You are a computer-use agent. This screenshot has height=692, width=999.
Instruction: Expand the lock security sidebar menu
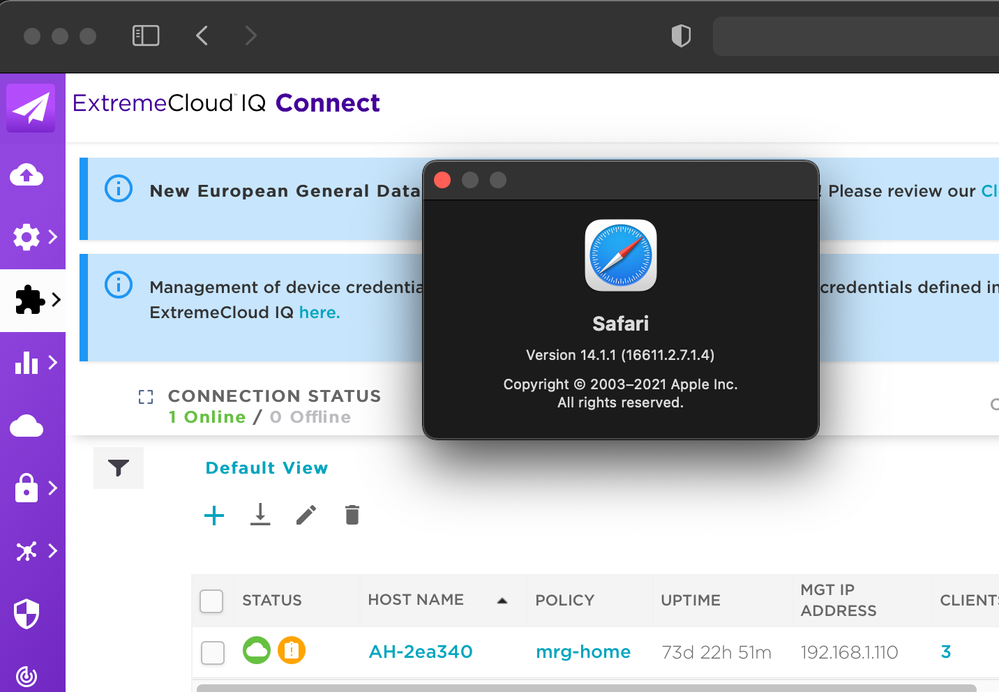[x=32, y=488]
